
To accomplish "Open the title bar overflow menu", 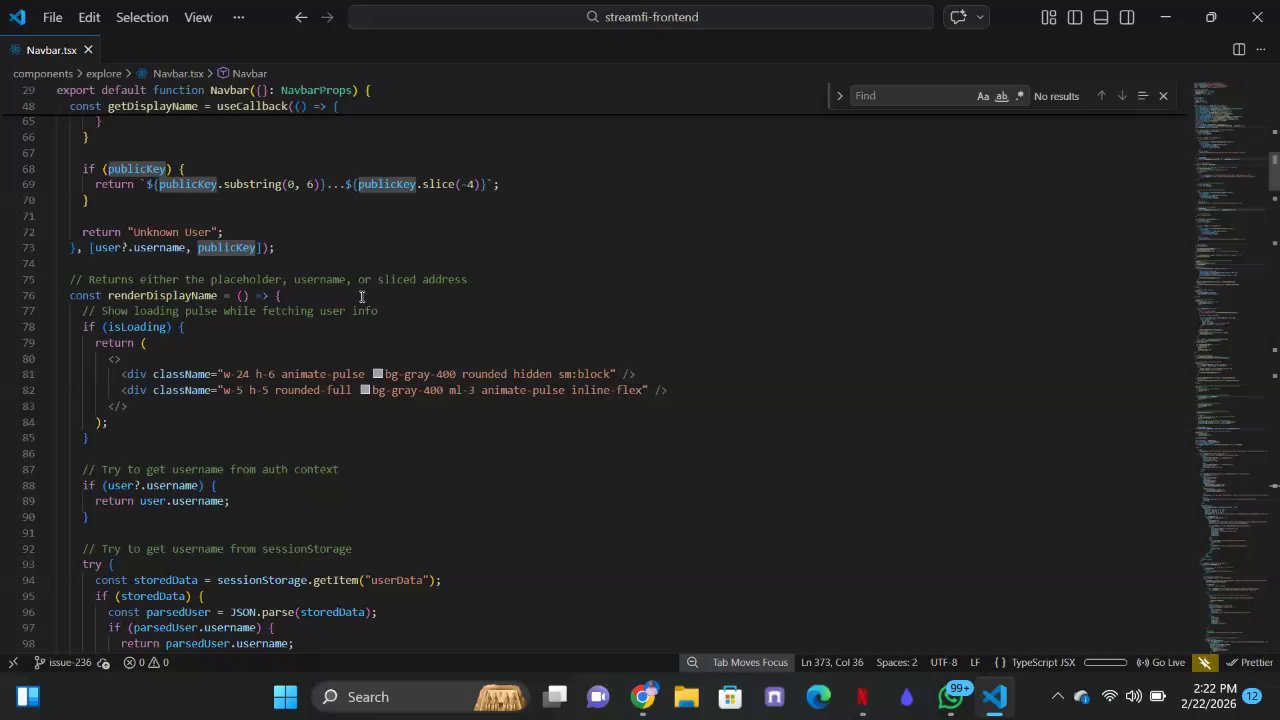I will pyautogui.click(x=238, y=17).
